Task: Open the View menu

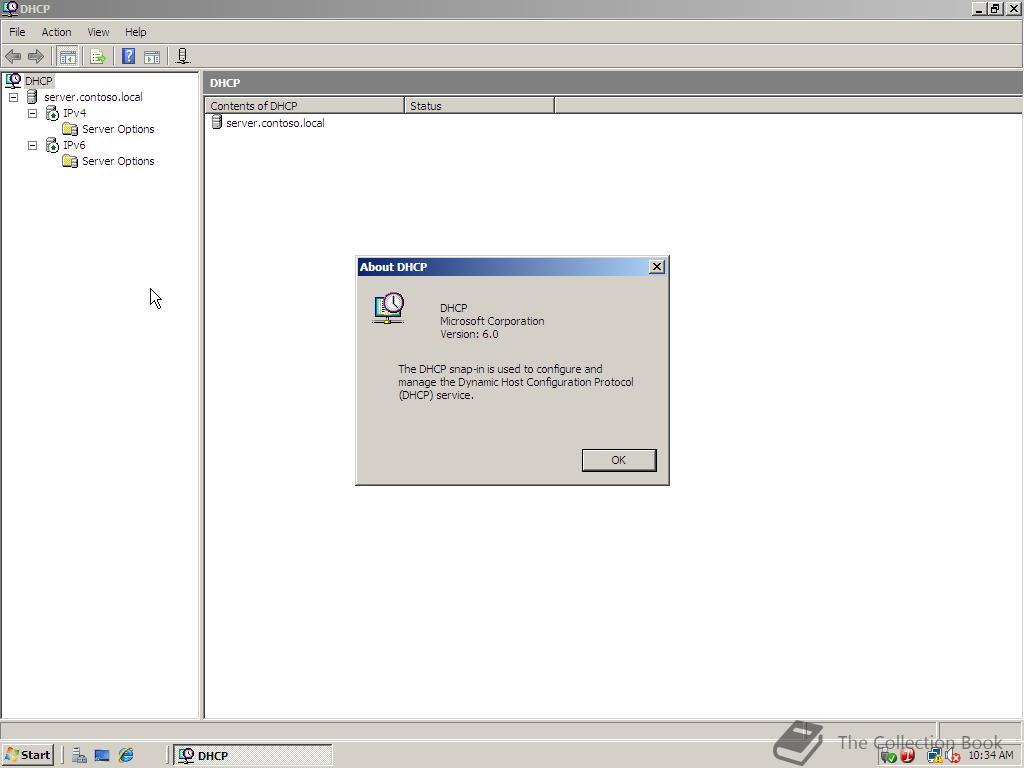Action: tap(99, 32)
